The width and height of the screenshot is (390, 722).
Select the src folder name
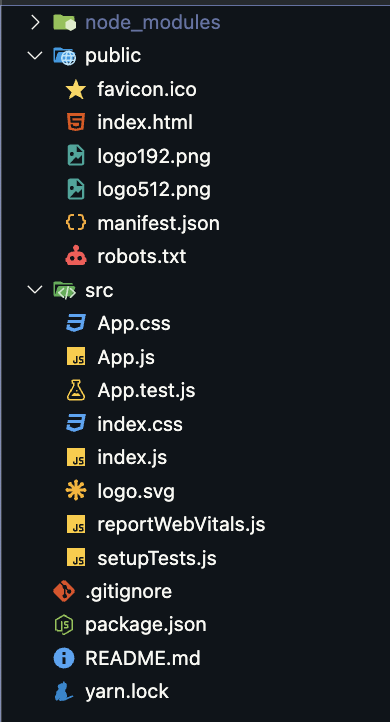click(x=99, y=291)
